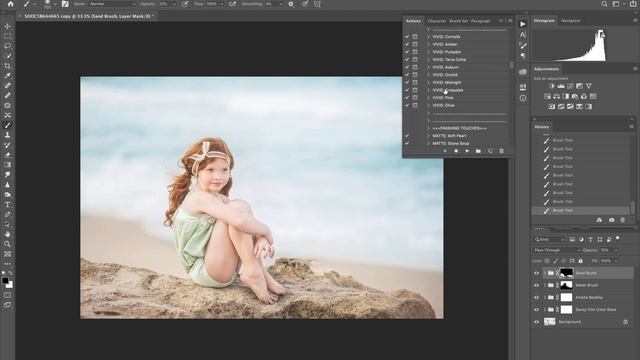This screenshot has width=640, height=360.
Task: Open the painting Mode dropdown in options bar
Action: point(113,4)
